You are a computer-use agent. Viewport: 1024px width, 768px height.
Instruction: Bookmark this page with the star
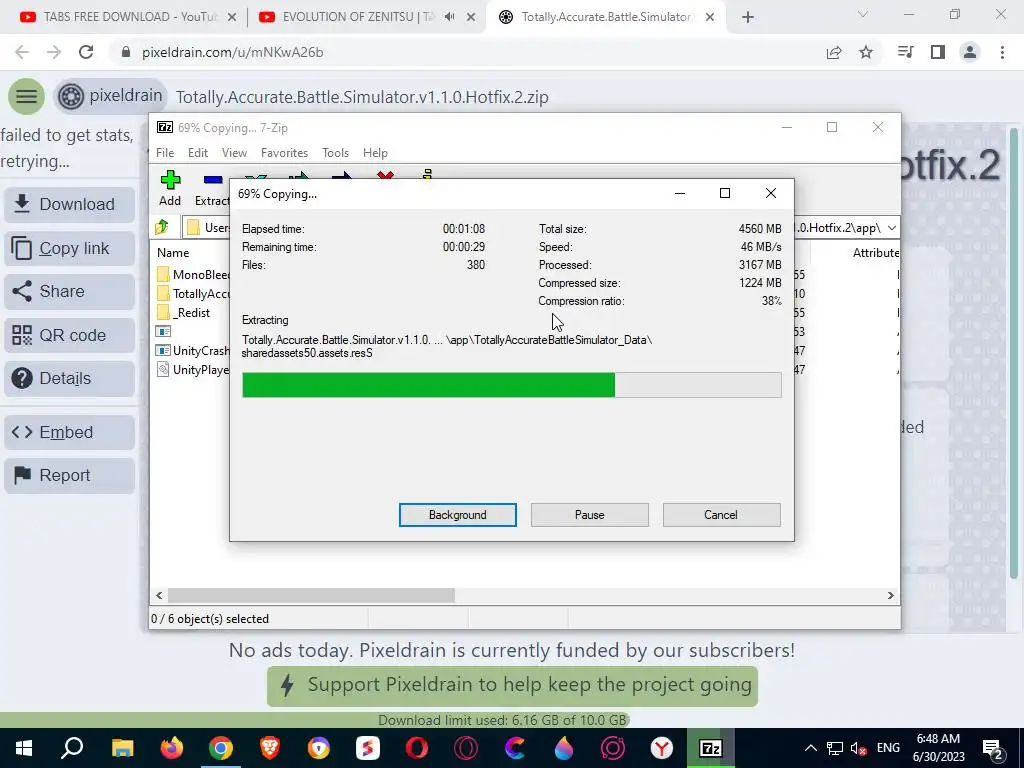click(866, 52)
